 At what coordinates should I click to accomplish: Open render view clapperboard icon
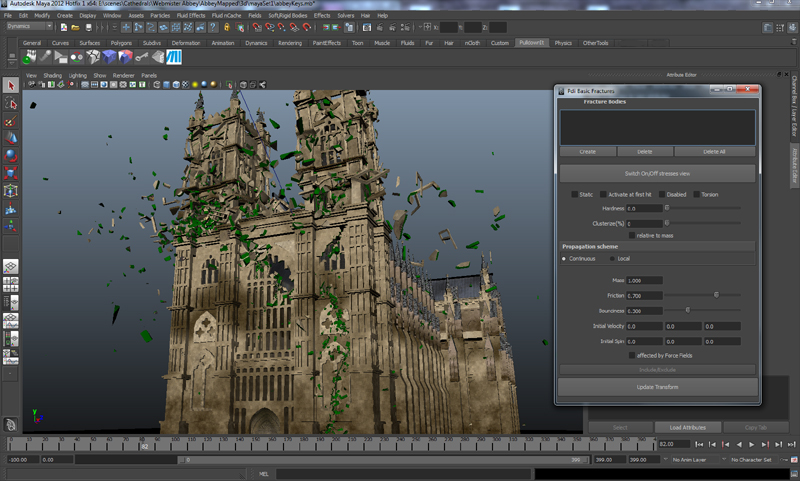pyautogui.click(x=366, y=27)
